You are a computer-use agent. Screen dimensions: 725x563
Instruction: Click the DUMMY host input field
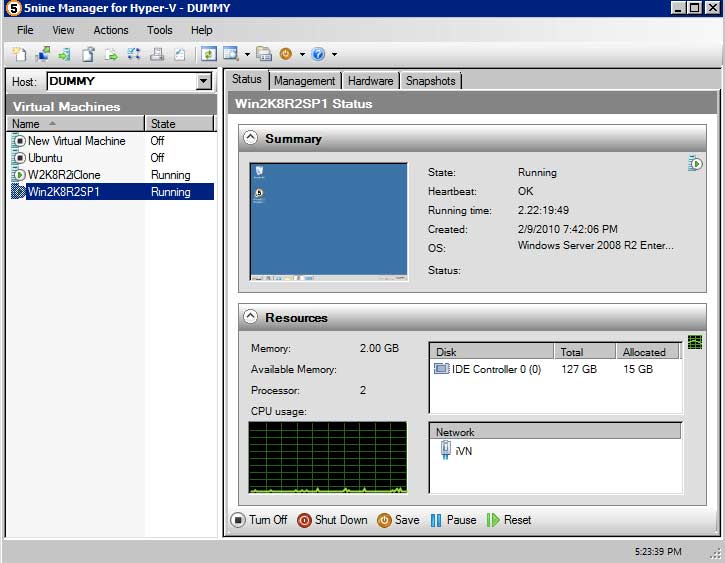click(122, 82)
